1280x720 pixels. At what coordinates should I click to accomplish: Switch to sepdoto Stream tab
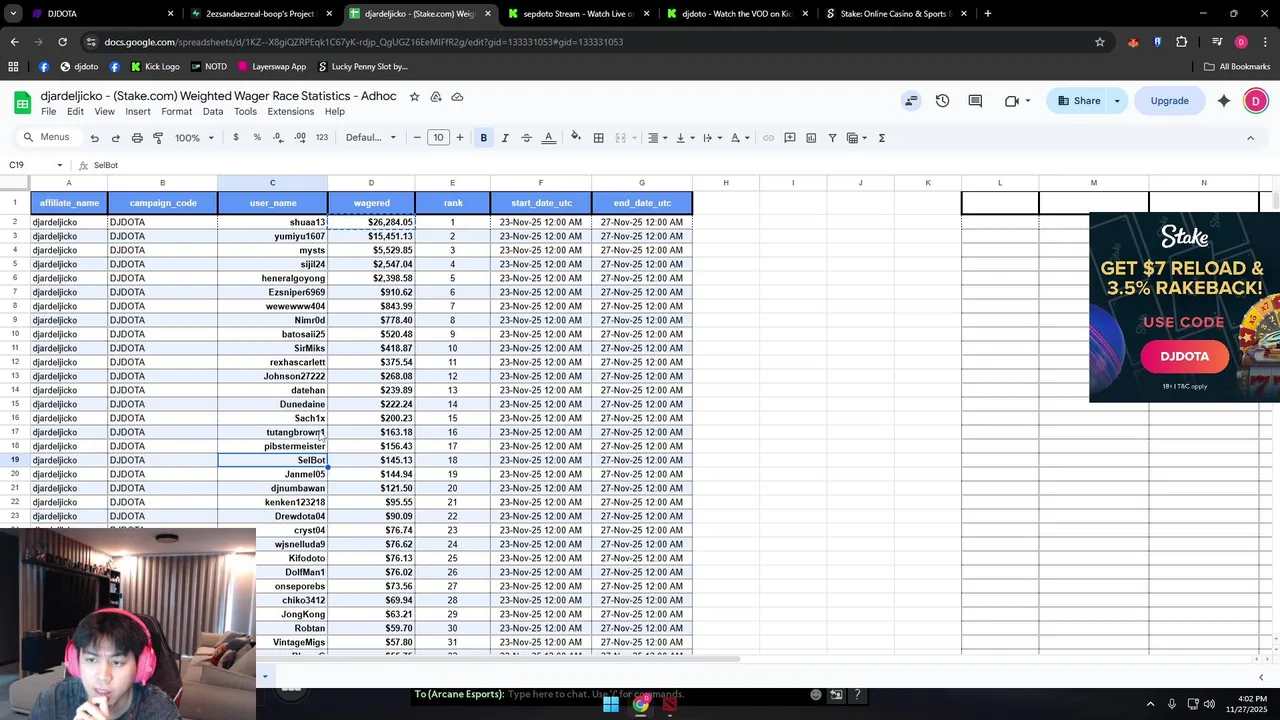tap(578, 14)
